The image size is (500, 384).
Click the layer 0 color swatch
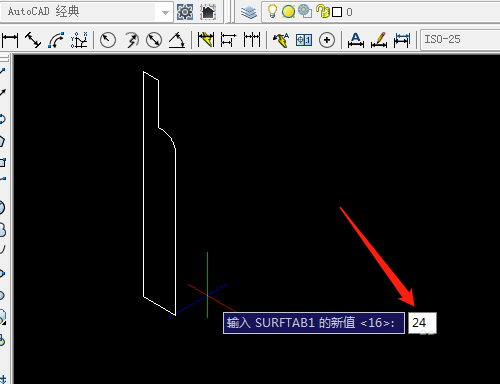click(337, 12)
